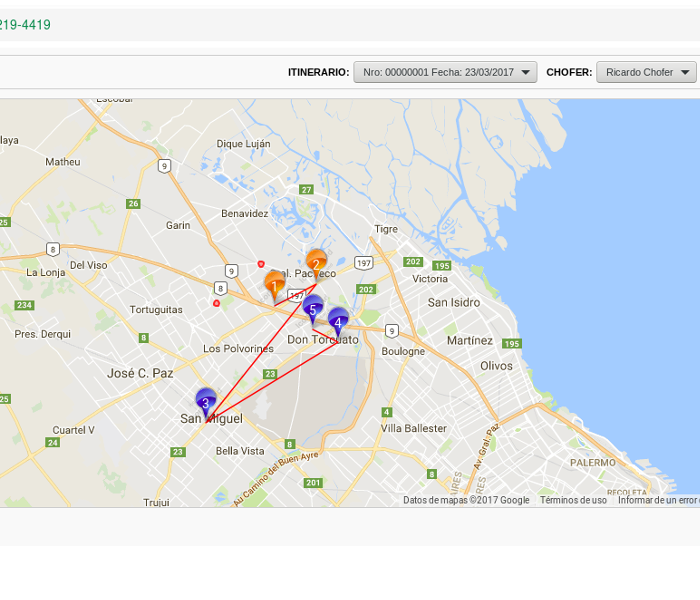Select blue map marker number 4
The height and width of the screenshot is (600, 700).
pyautogui.click(x=338, y=322)
